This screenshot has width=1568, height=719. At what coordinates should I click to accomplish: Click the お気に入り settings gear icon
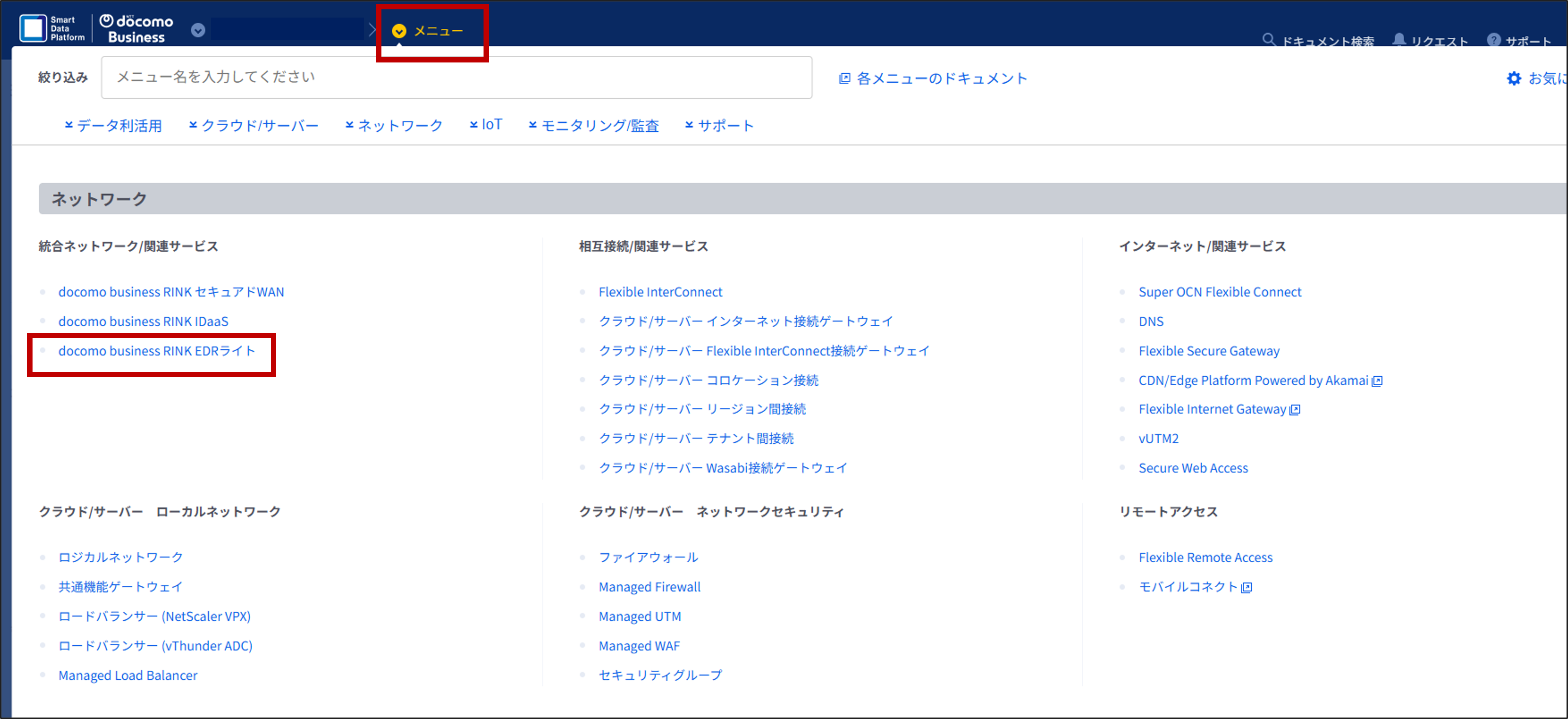point(1514,79)
